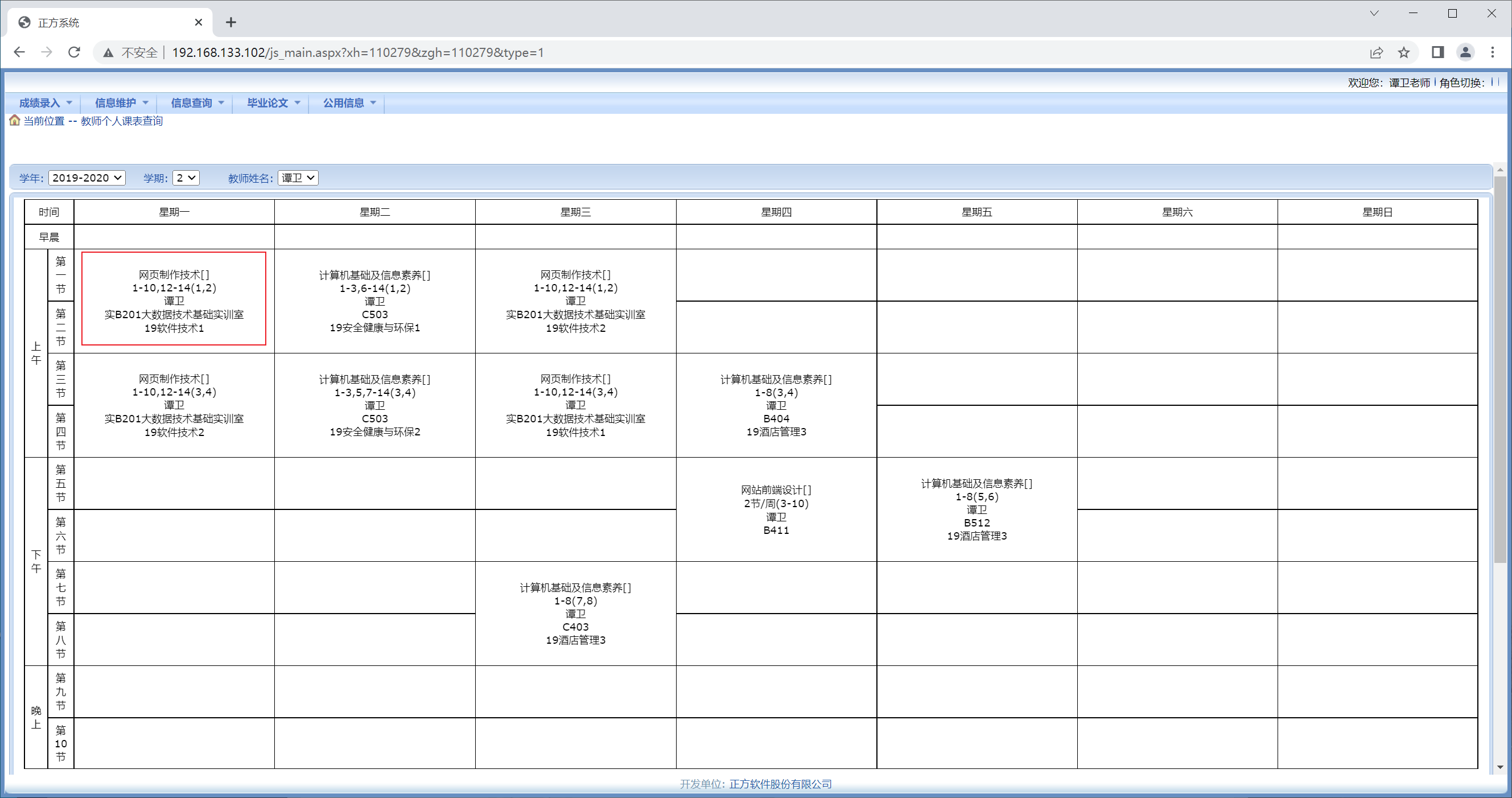Click the page reload icon
This screenshot has width=1512, height=798.
click(x=74, y=52)
